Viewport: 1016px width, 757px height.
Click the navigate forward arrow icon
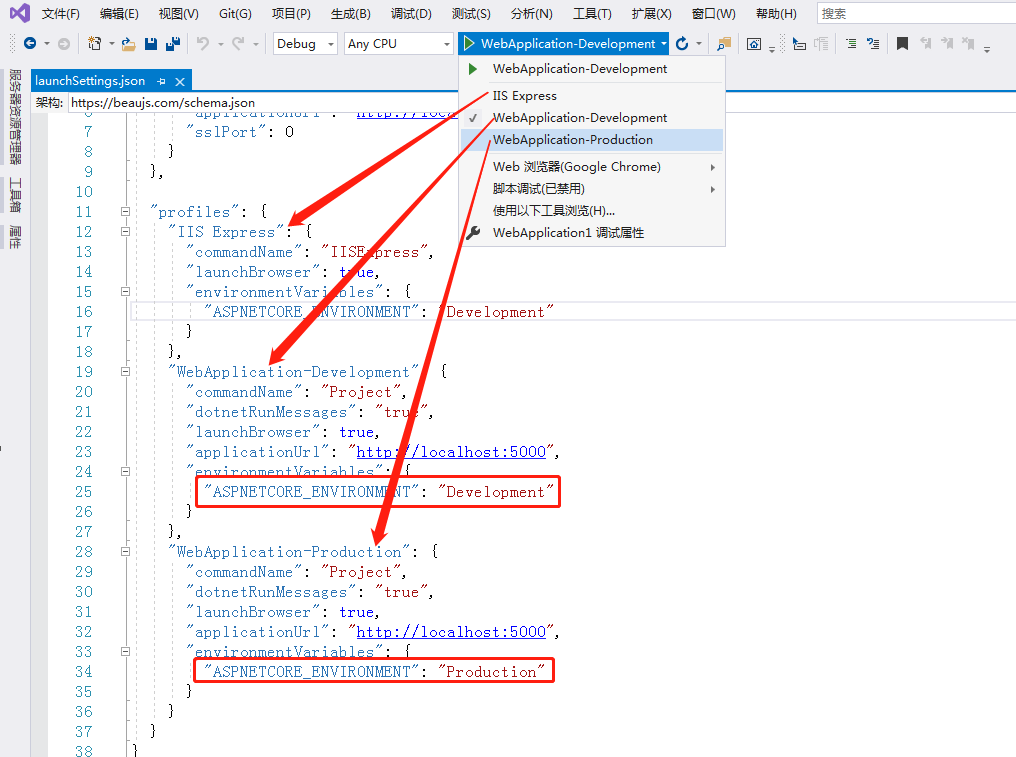tap(64, 43)
